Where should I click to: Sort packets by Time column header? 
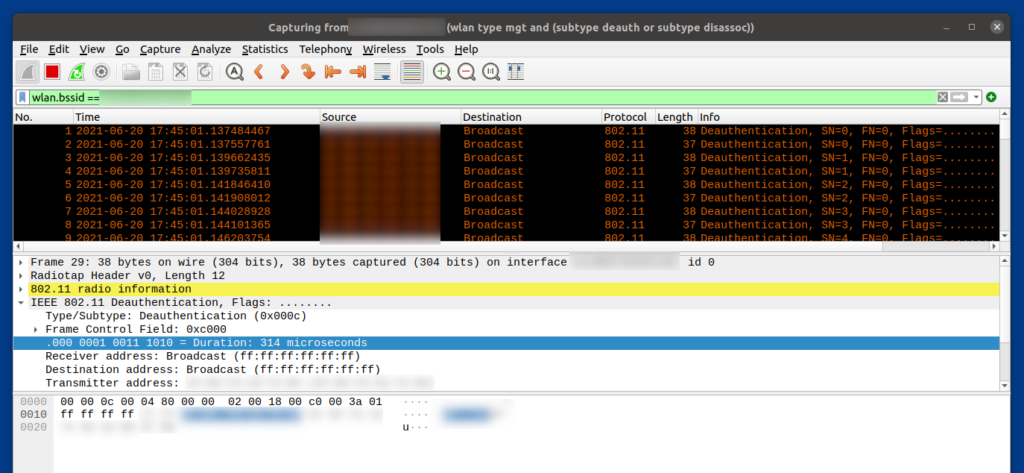click(x=196, y=117)
